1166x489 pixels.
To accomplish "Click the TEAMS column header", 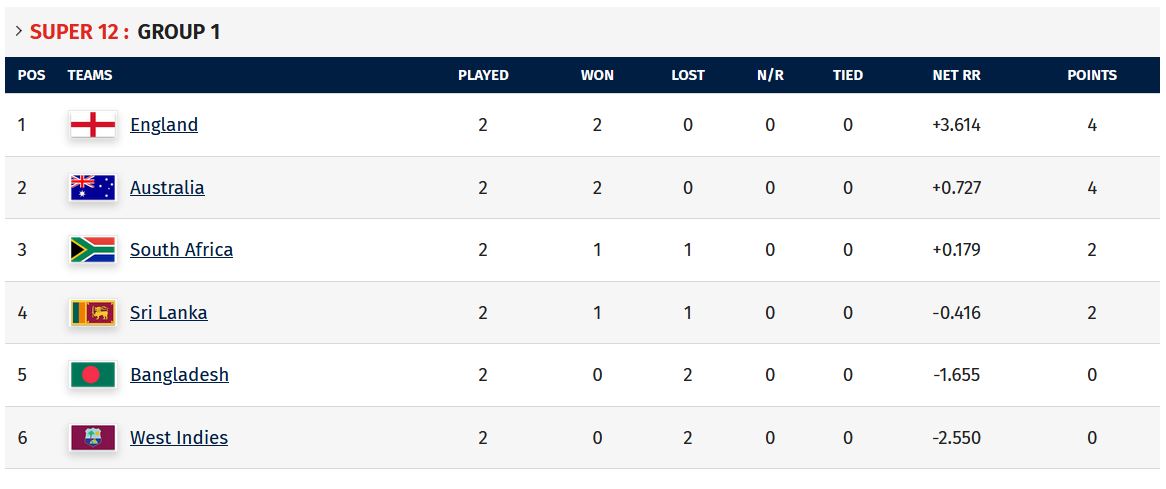I will [90, 75].
